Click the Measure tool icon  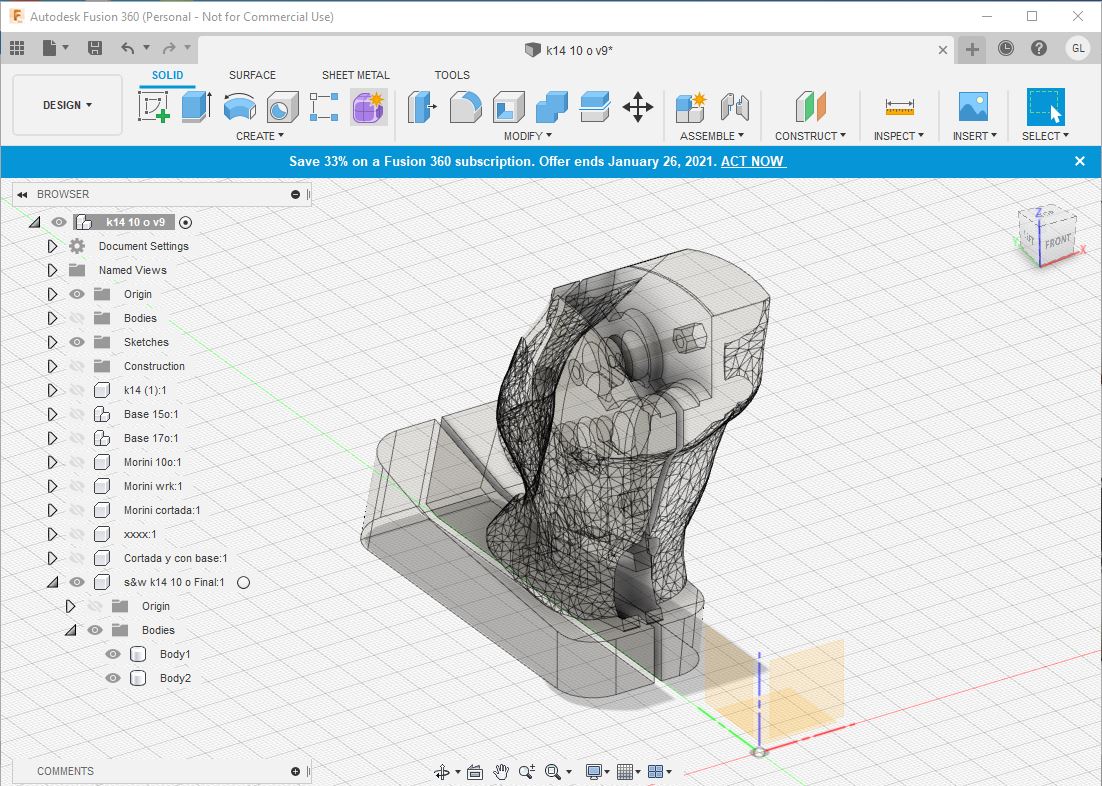click(899, 106)
